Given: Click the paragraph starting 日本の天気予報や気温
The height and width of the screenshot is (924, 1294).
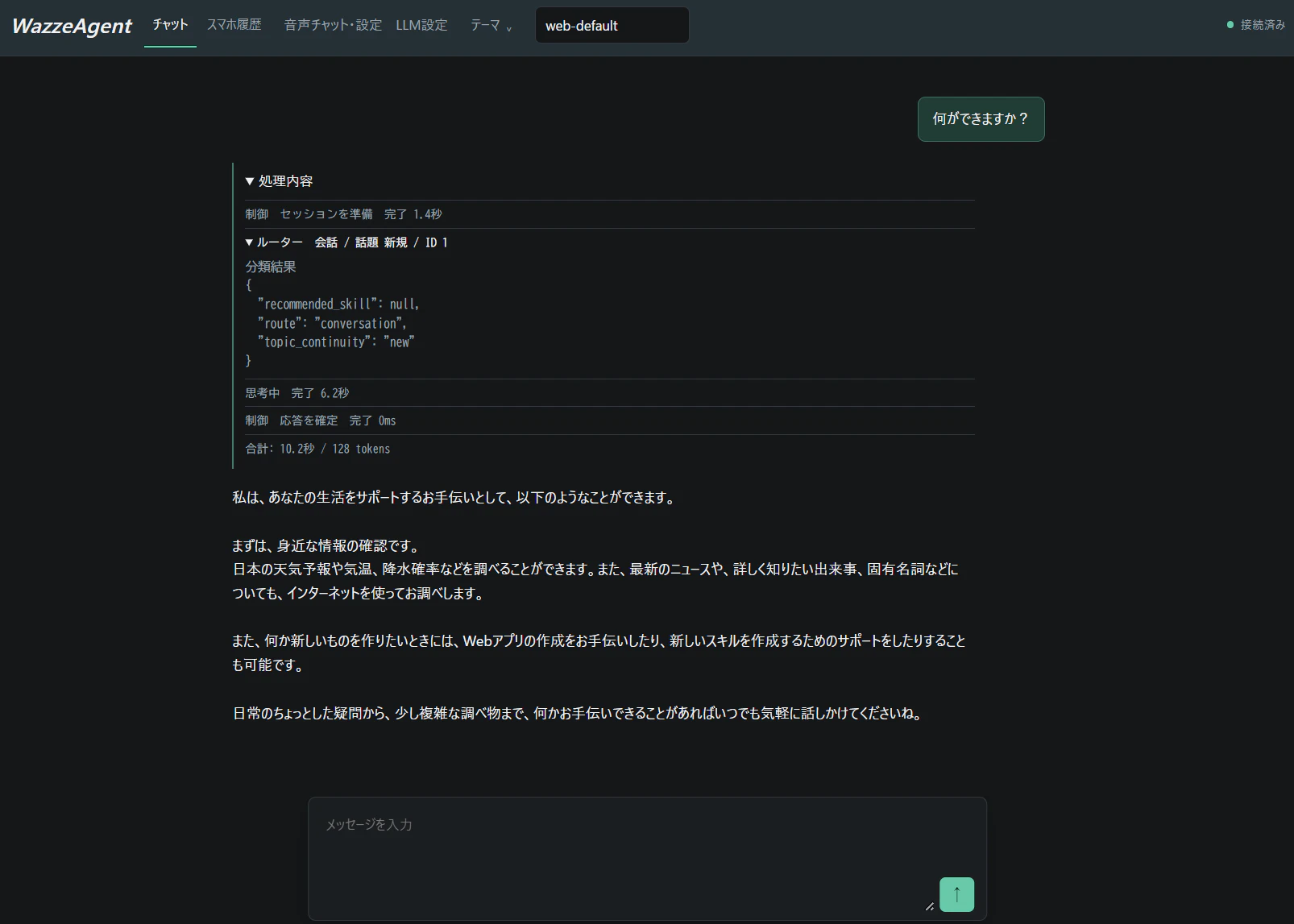Looking at the screenshot, I should [595, 581].
